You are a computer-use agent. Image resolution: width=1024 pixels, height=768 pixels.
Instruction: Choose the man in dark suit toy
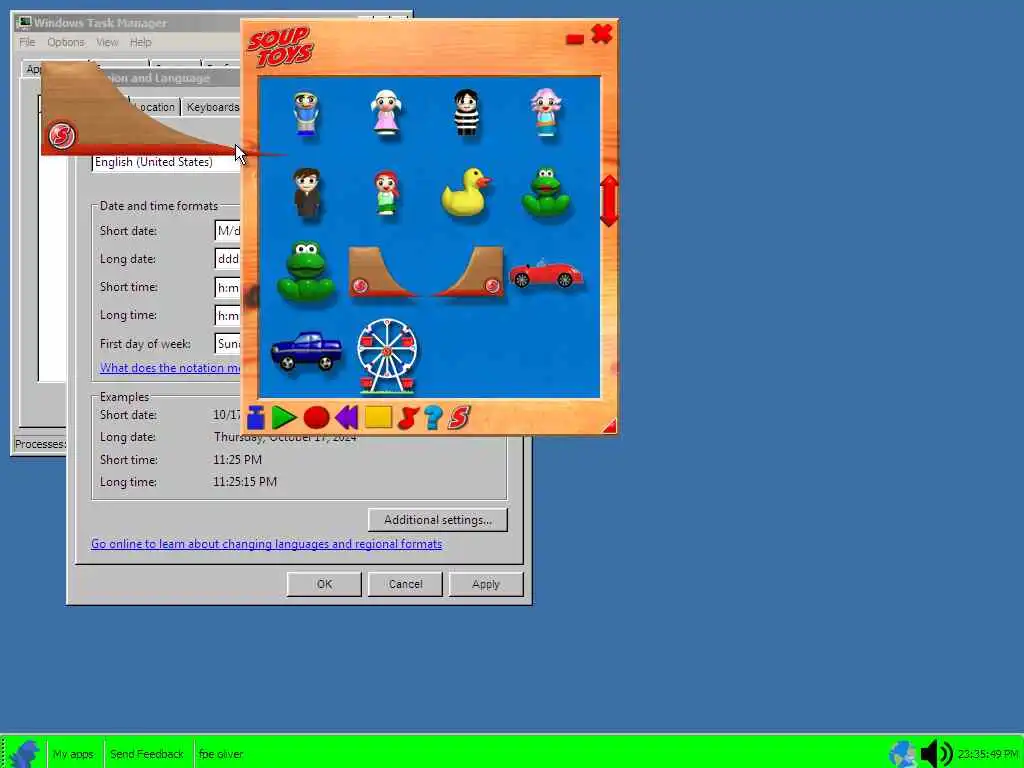306,193
